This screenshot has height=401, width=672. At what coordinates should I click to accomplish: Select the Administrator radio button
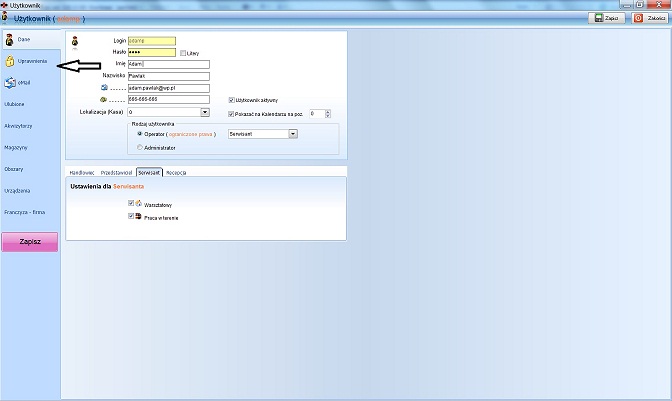tap(140, 147)
